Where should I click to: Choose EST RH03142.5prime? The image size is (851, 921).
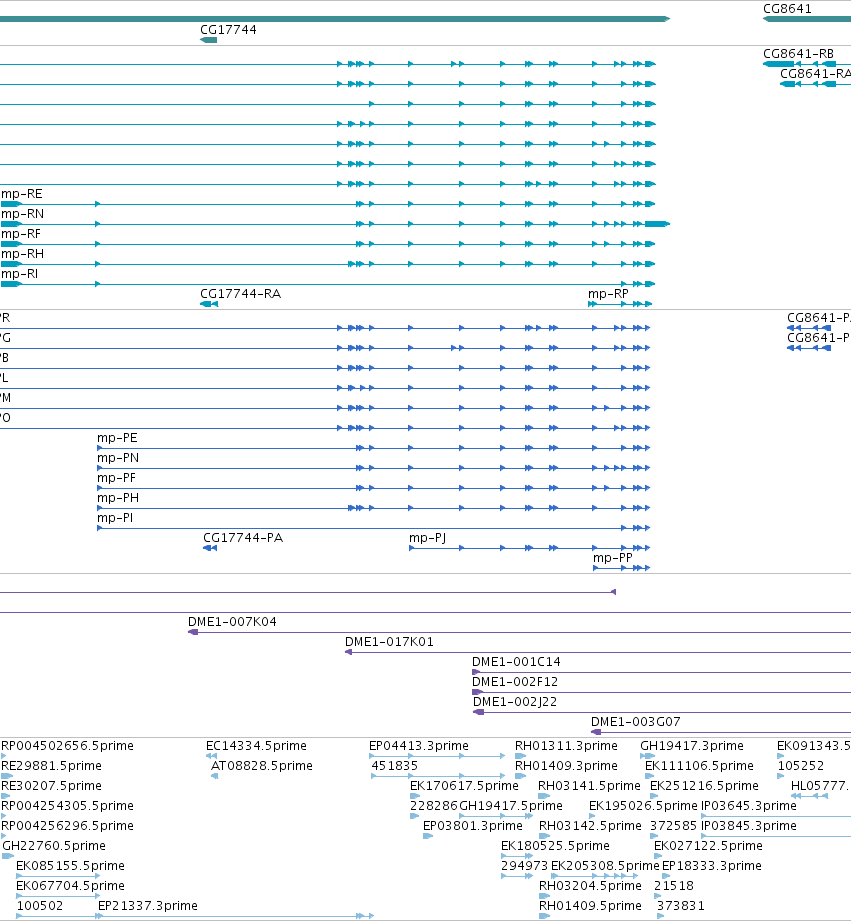click(590, 826)
